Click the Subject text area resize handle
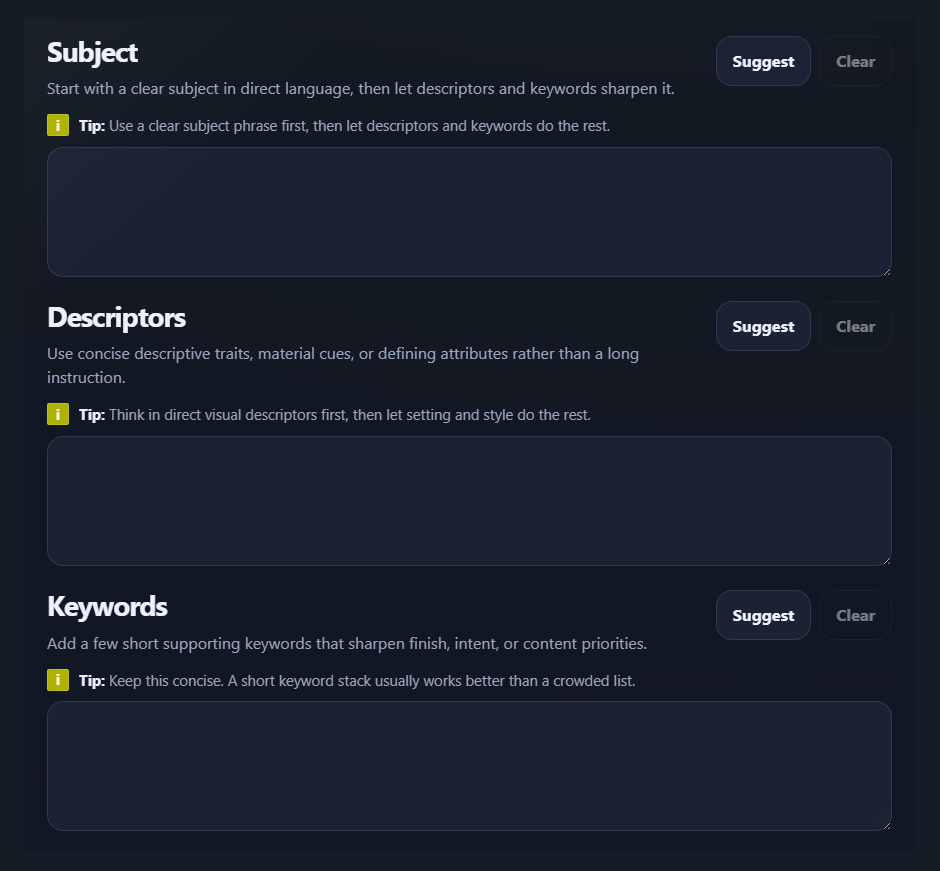 click(x=885, y=270)
